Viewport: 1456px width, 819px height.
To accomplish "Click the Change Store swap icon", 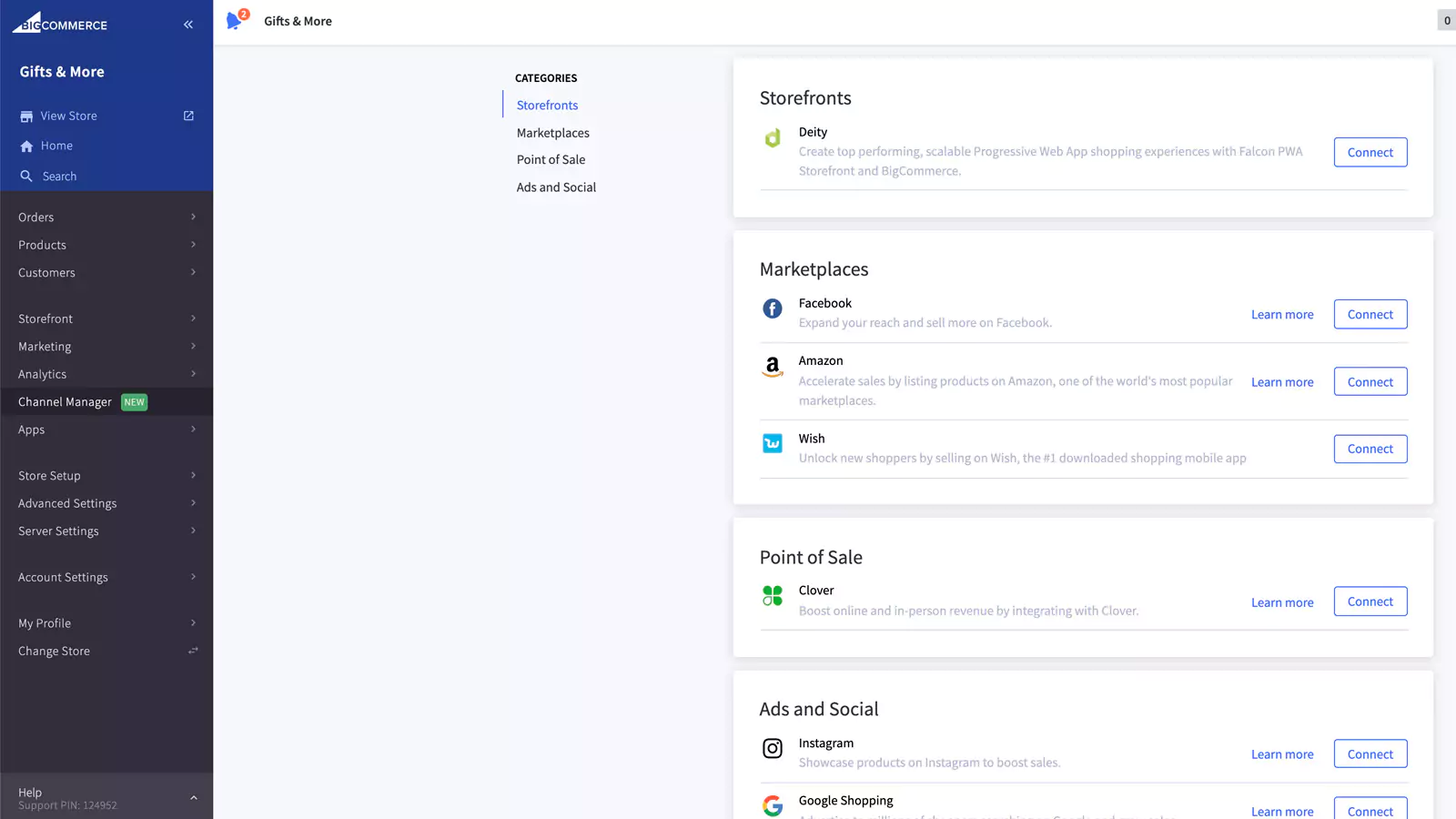I will [x=193, y=651].
